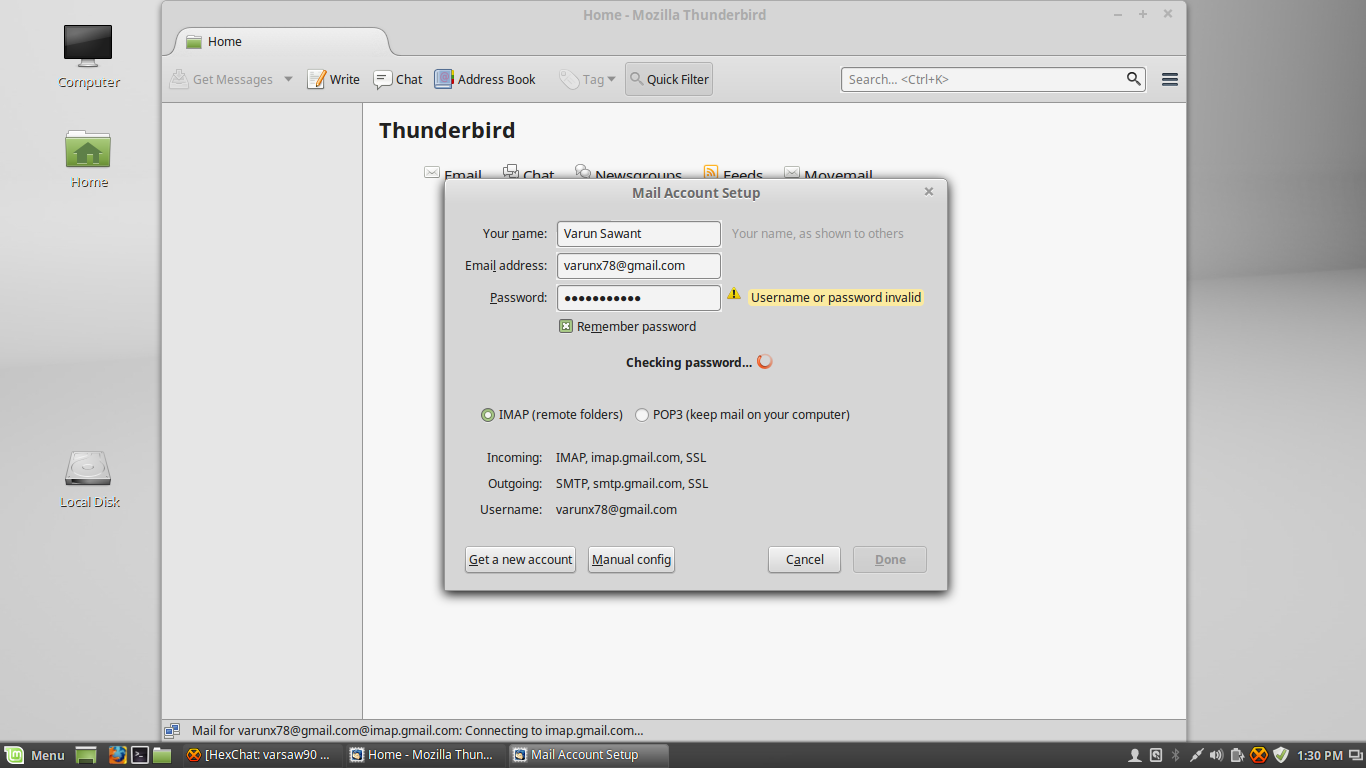
Task: Expand the Get Messages dropdown arrow
Action: (288, 79)
